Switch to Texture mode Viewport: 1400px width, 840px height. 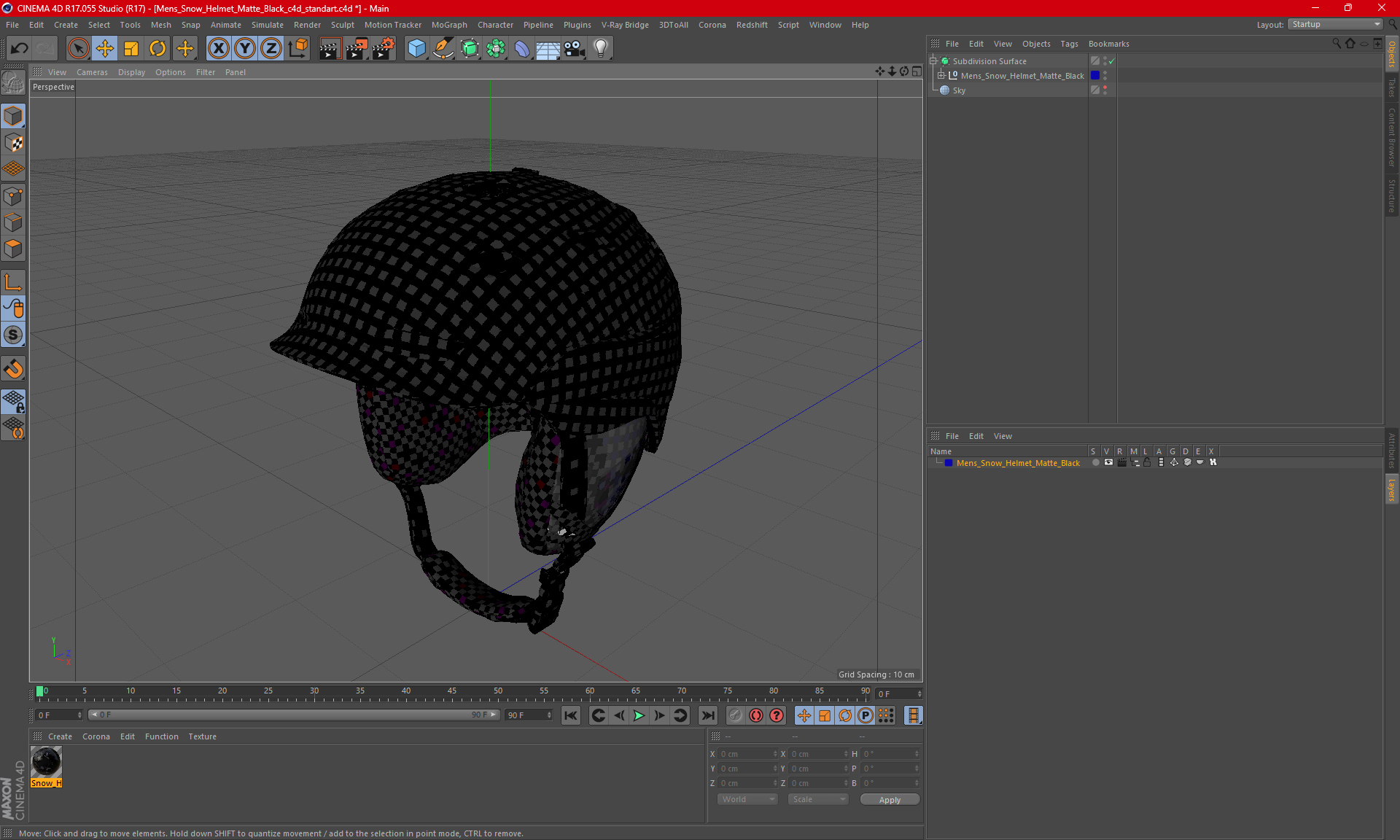(x=13, y=143)
